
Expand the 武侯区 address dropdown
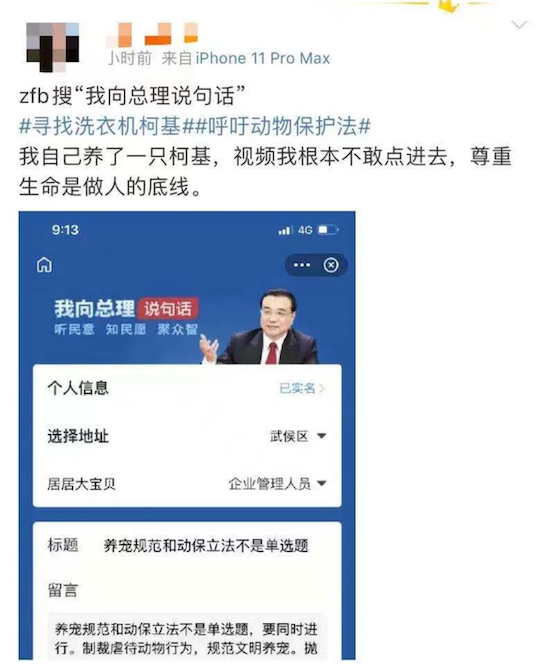298,436
